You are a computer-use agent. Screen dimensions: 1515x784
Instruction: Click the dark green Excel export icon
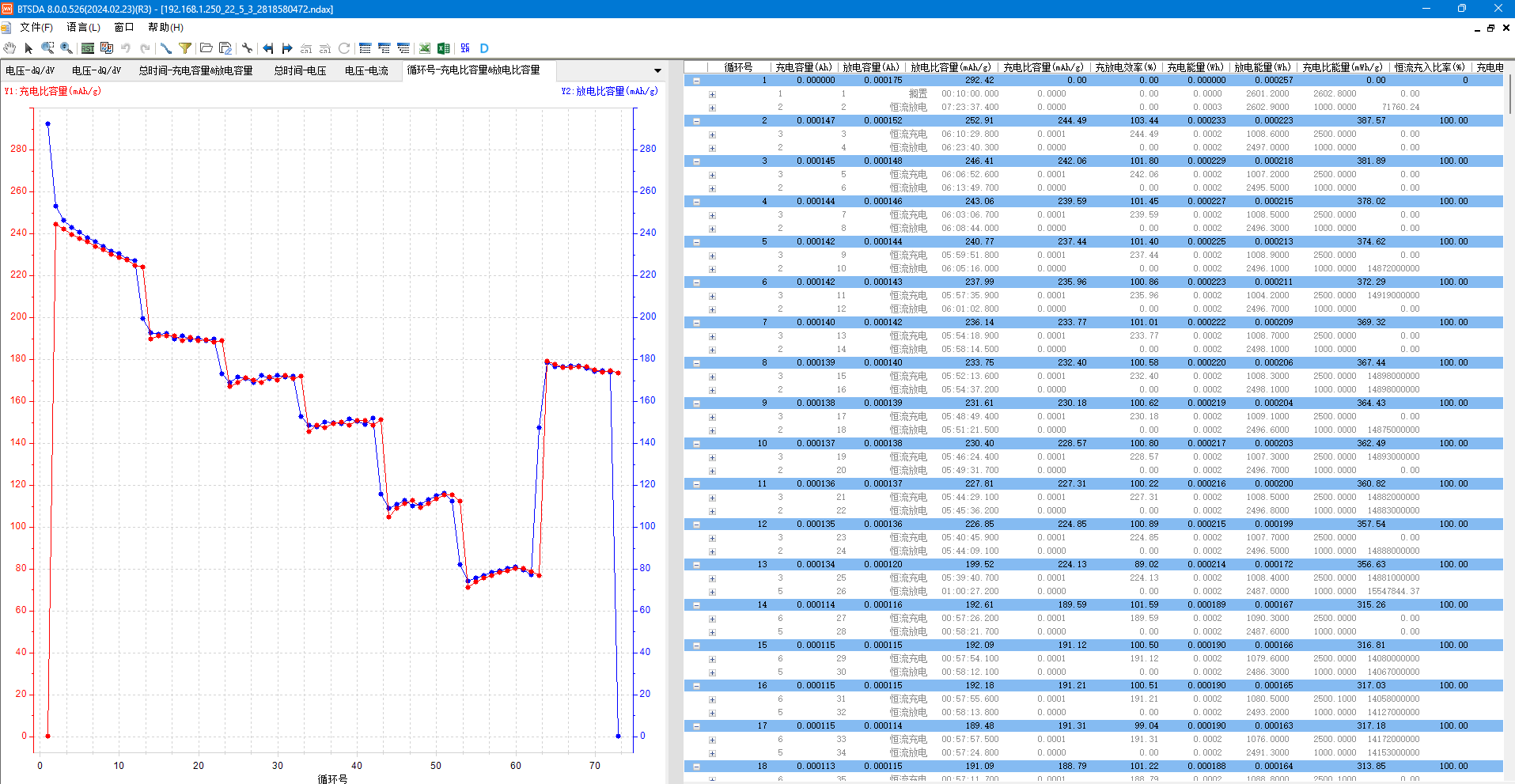click(444, 48)
